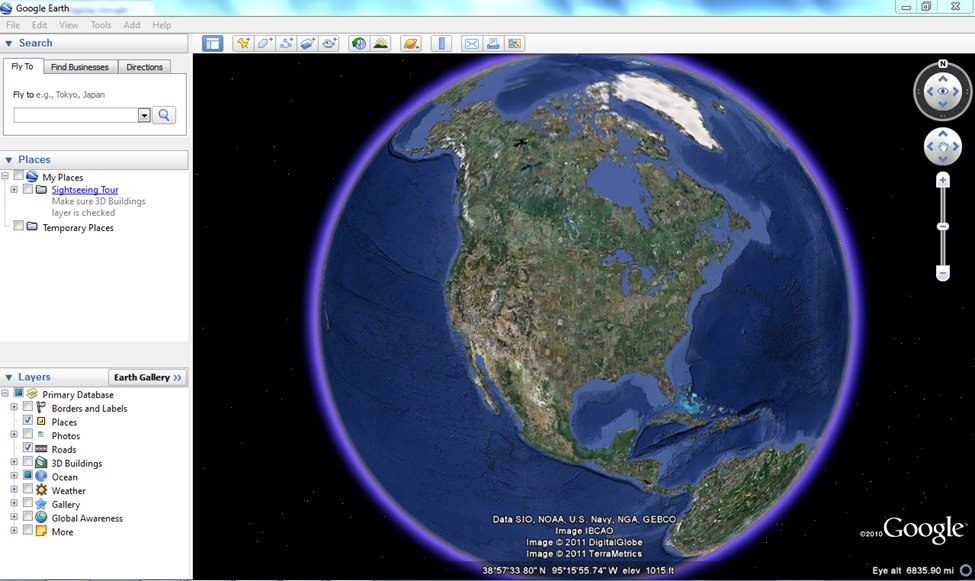Enable the 3D Buildings checkbox

click(27, 462)
